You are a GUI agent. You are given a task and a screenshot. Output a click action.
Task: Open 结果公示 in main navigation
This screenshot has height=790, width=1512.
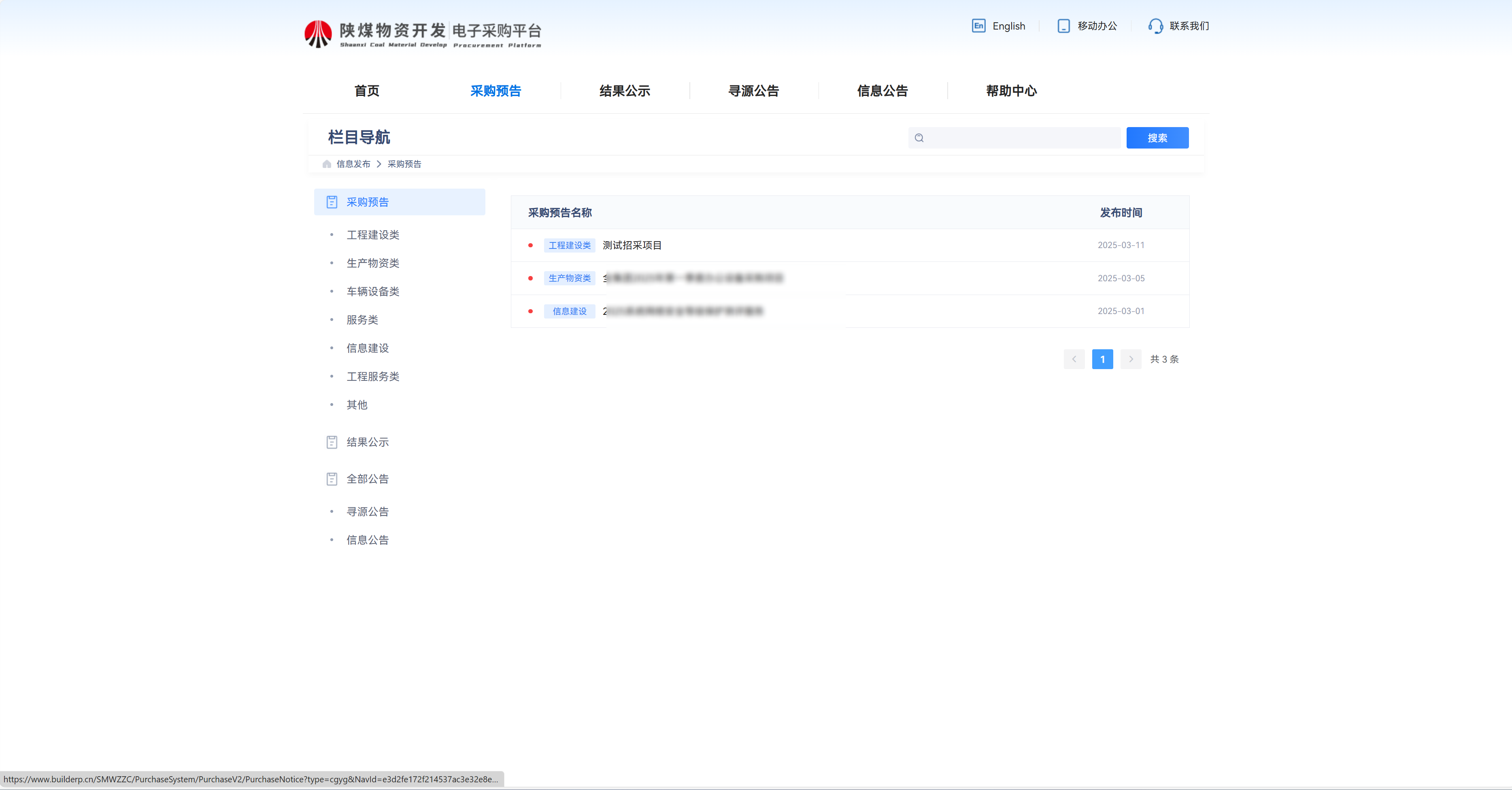click(625, 91)
